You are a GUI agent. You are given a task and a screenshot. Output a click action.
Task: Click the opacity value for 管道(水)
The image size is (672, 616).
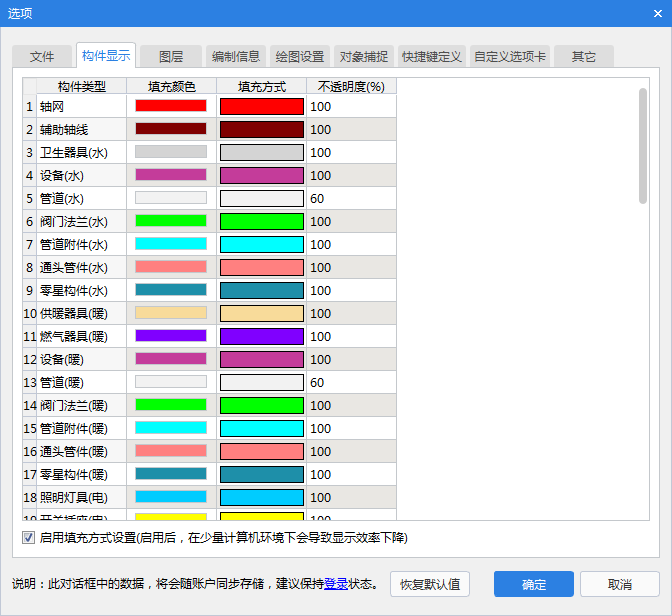[318, 198]
